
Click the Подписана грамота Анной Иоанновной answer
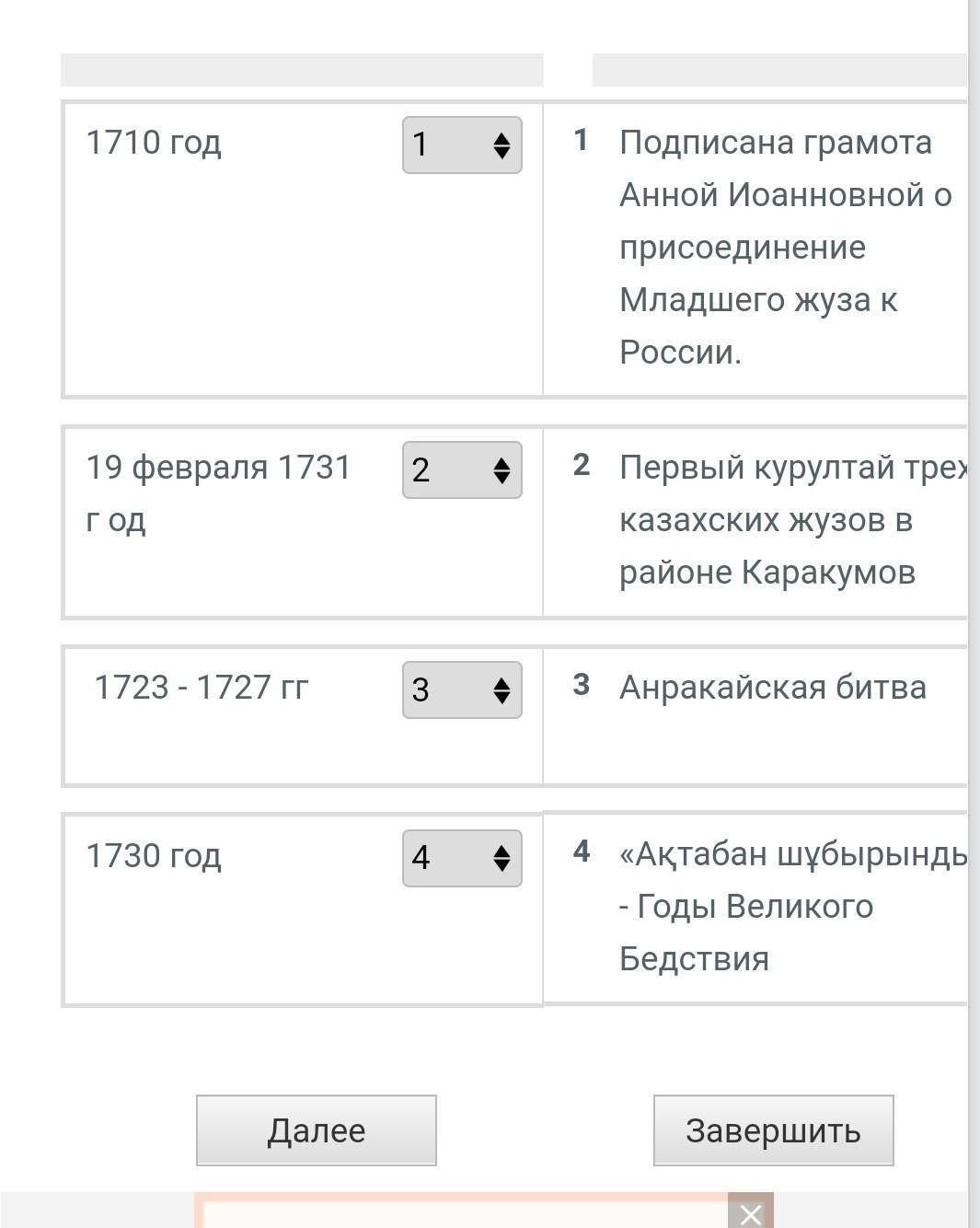[x=784, y=247]
